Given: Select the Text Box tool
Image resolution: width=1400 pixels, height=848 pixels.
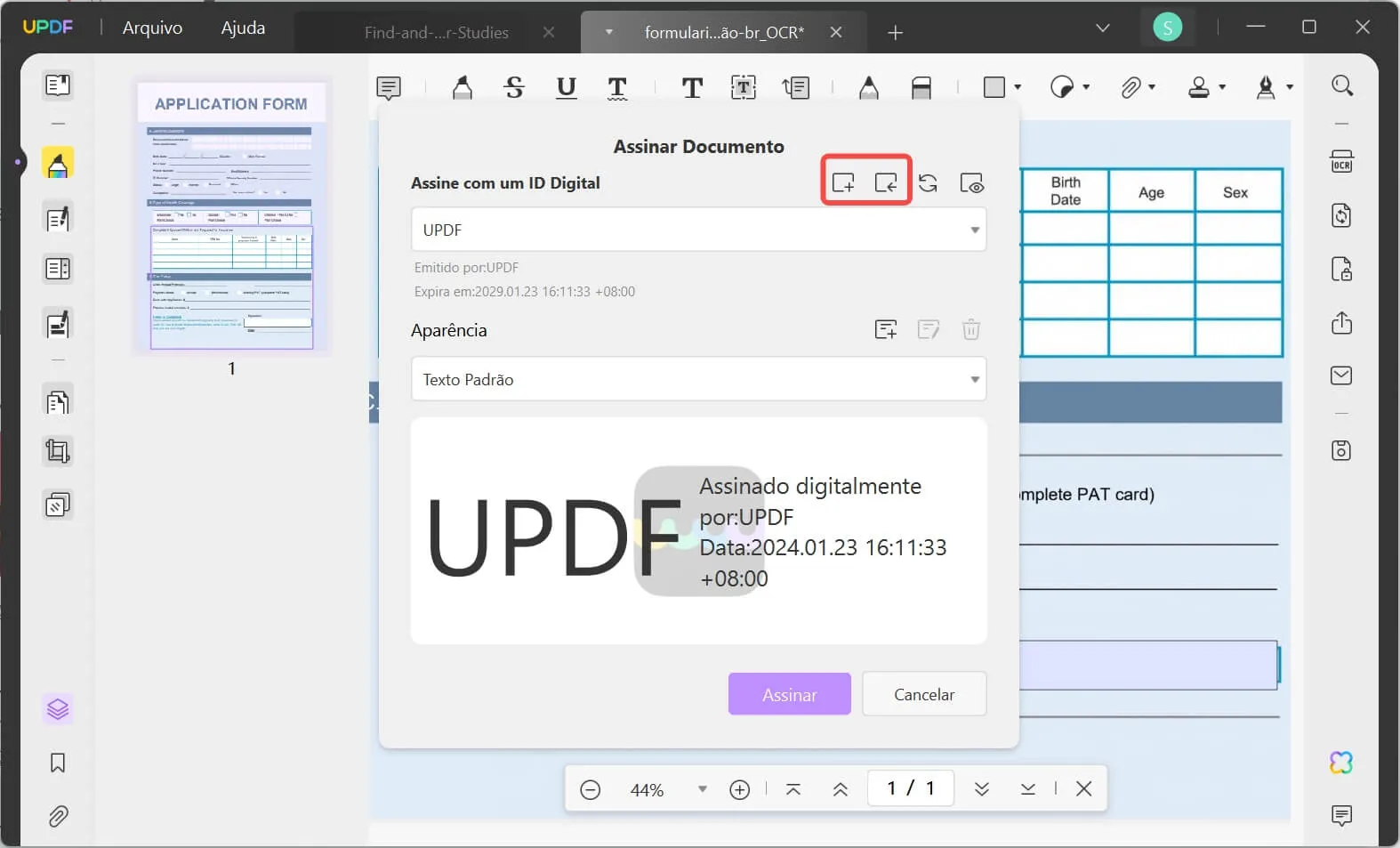Looking at the screenshot, I should pyautogui.click(x=744, y=87).
